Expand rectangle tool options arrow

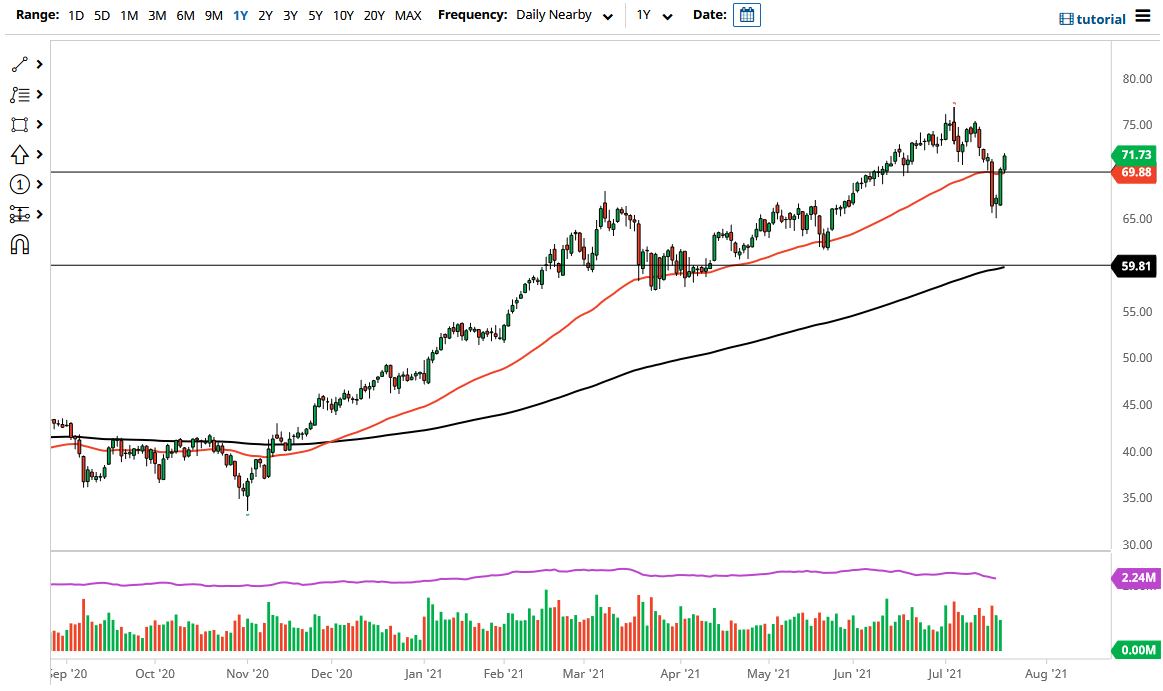(39, 125)
